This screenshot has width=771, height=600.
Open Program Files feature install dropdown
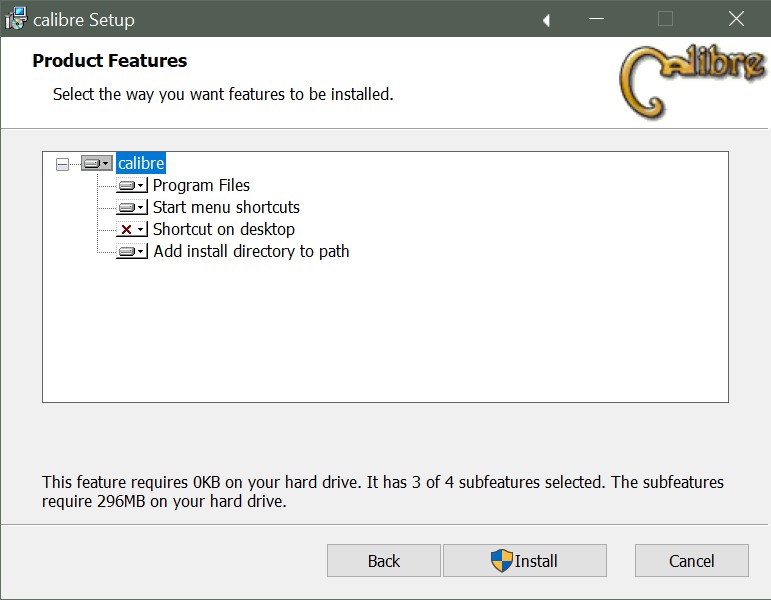pyautogui.click(x=132, y=186)
